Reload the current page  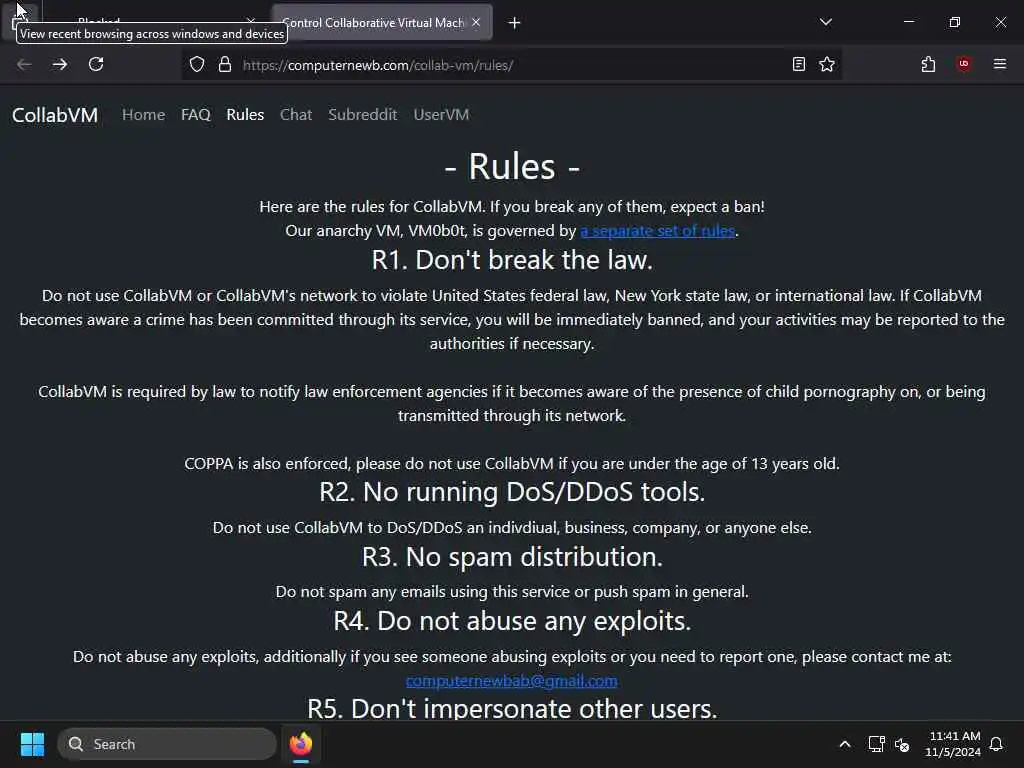(x=96, y=64)
